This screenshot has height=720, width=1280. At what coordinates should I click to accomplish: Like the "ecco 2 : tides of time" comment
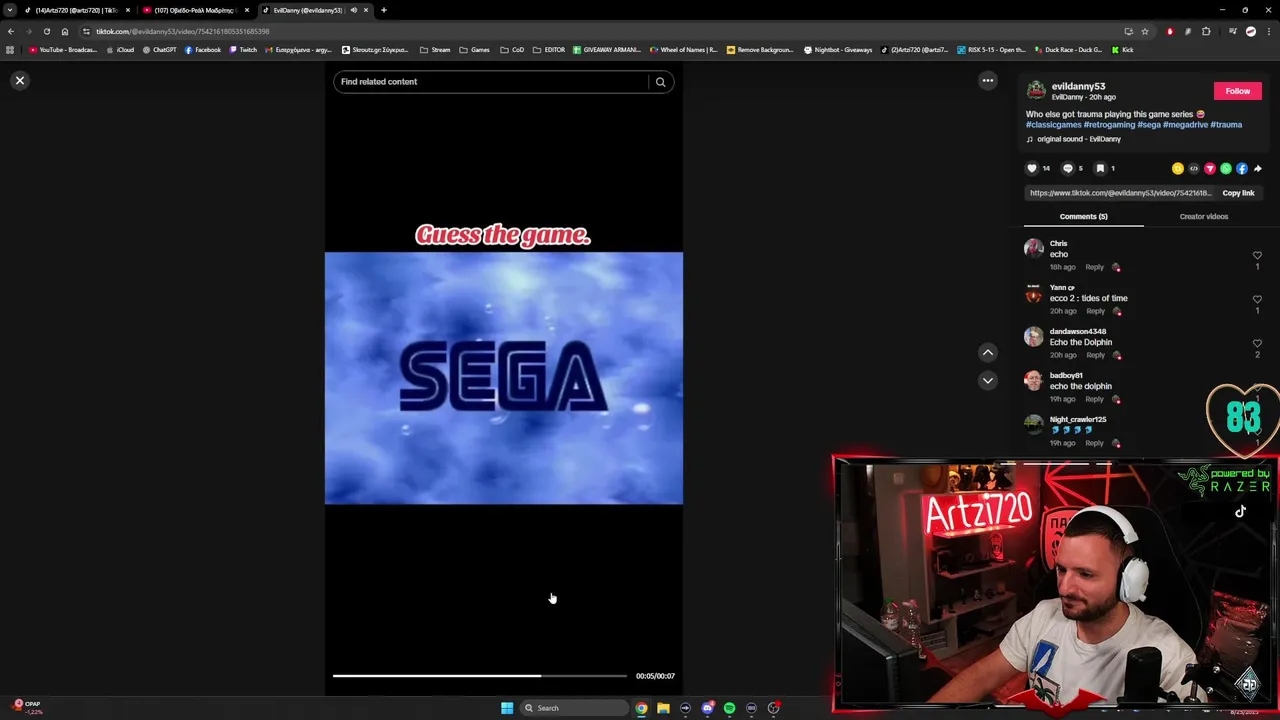point(1257,299)
